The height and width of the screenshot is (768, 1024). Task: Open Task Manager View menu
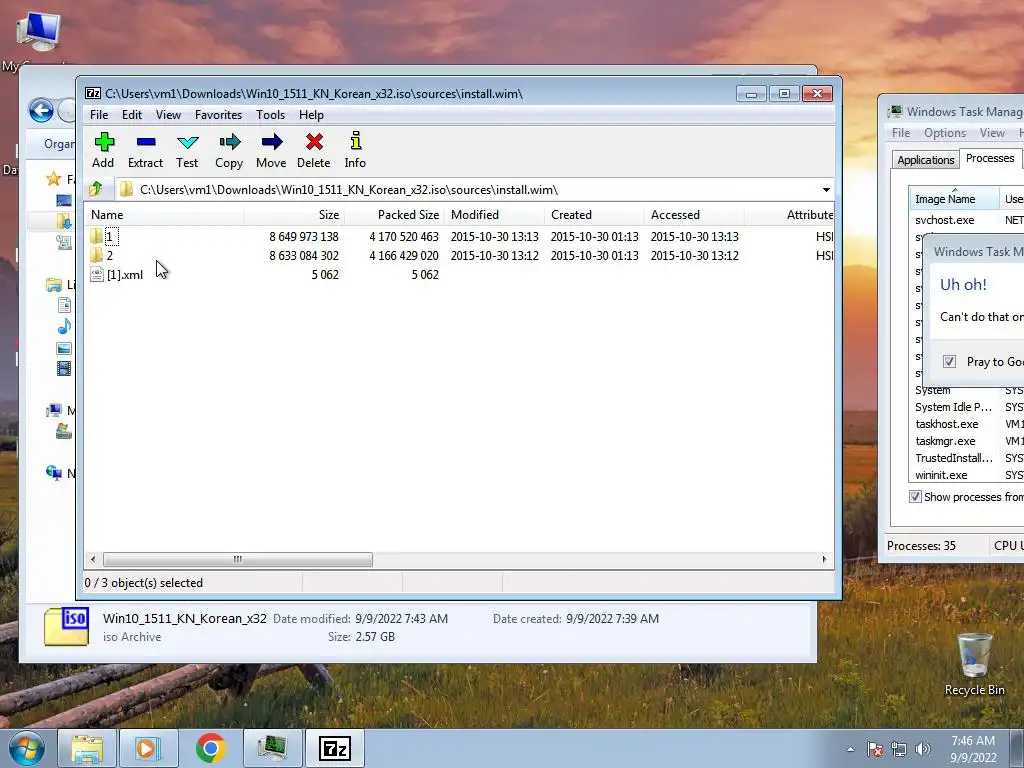click(992, 133)
